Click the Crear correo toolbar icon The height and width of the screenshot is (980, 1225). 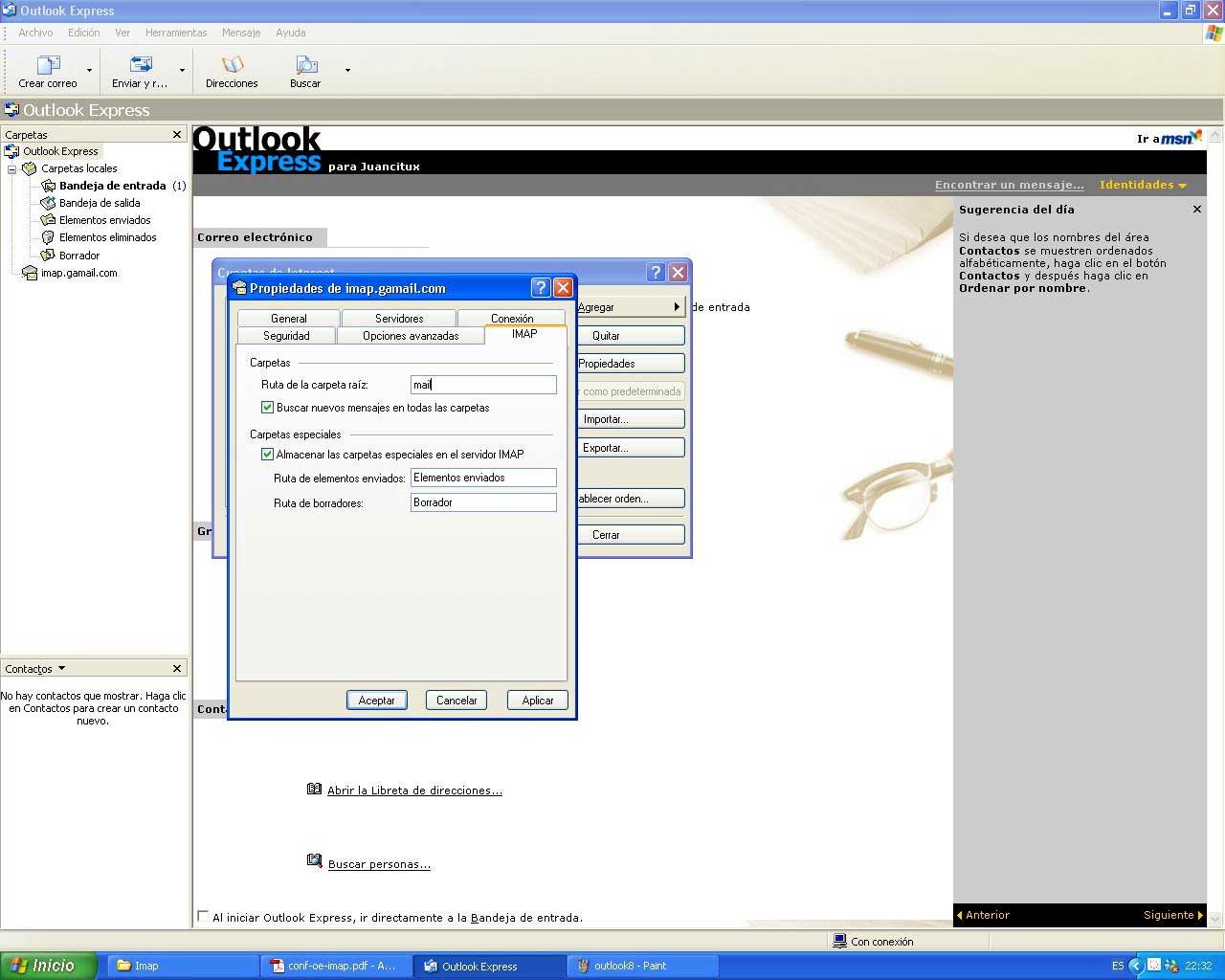[x=48, y=66]
